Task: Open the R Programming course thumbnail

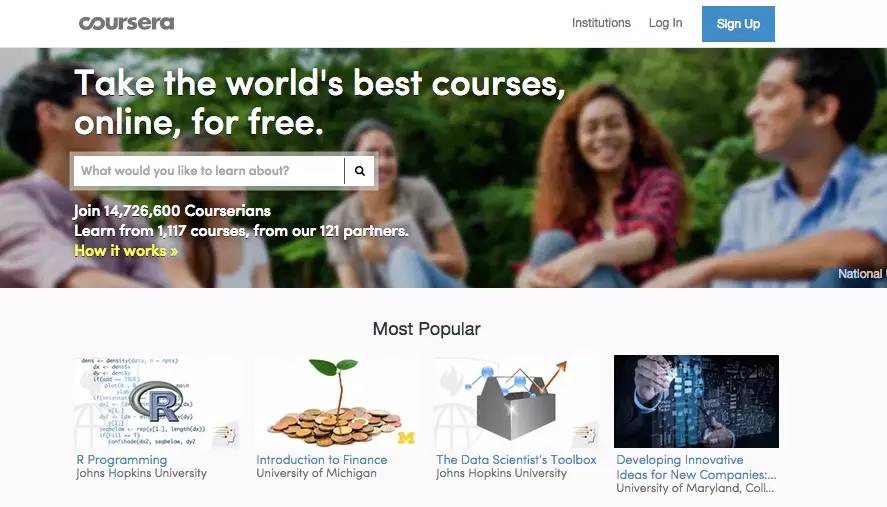Action: [158, 402]
